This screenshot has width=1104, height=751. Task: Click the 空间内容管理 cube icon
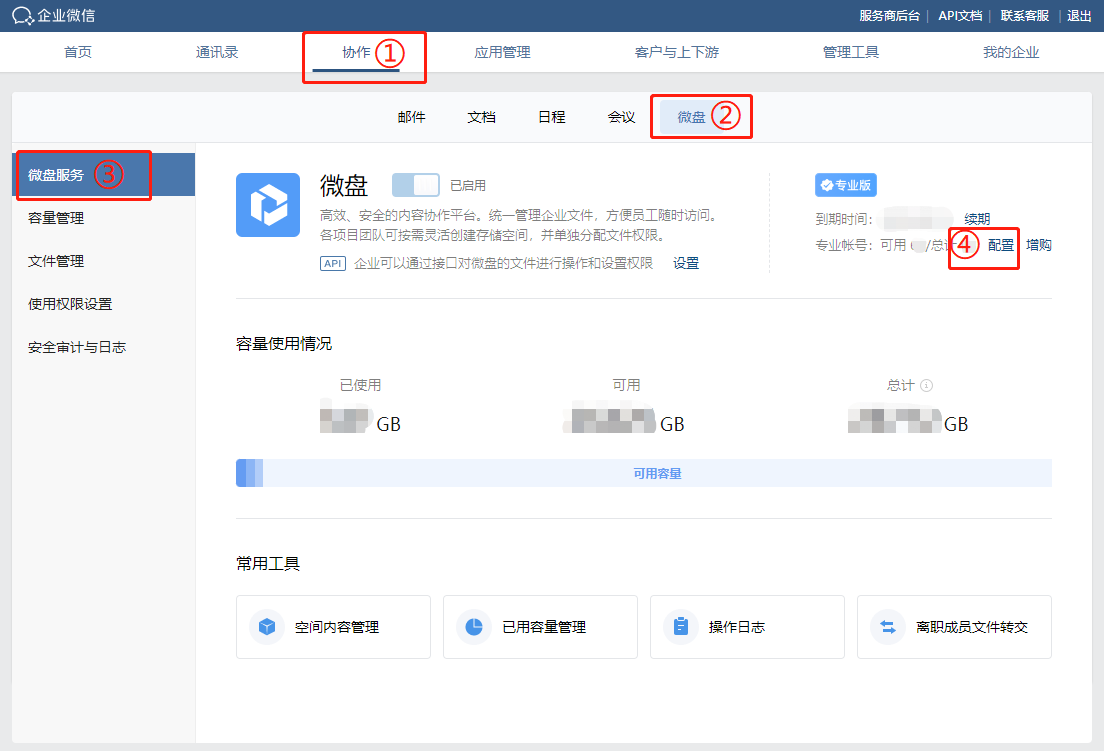(267, 626)
